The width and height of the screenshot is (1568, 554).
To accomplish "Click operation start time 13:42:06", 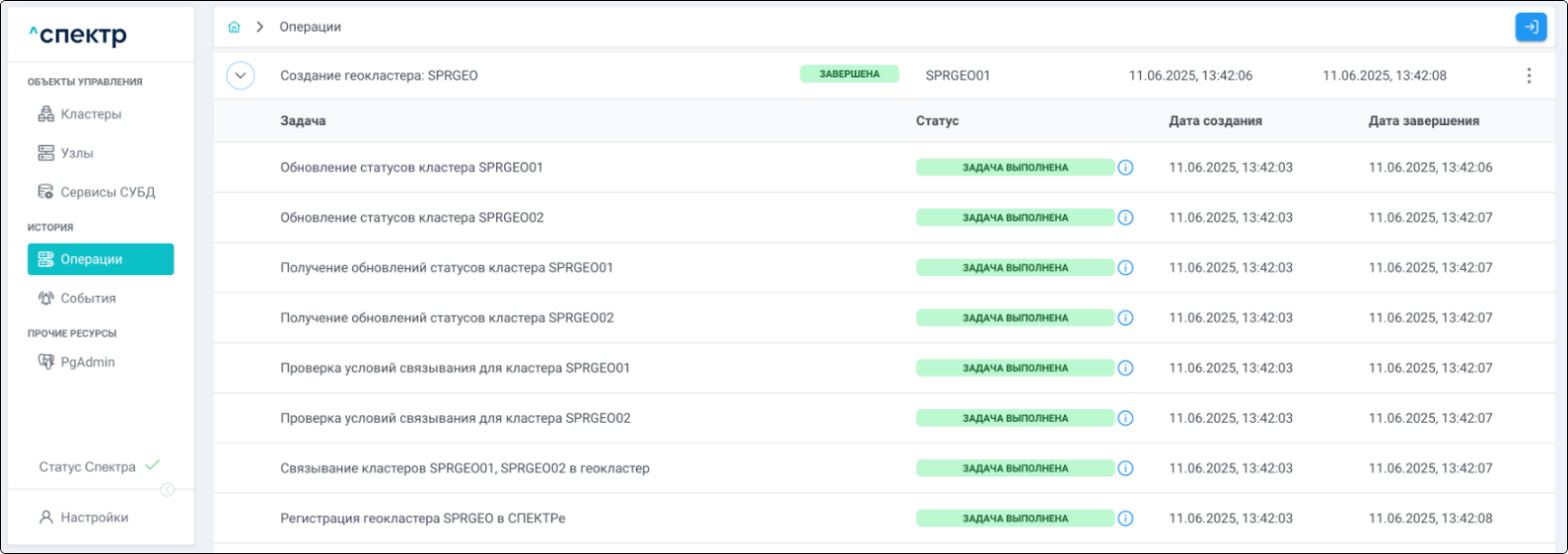I will click(x=1191, y=75).
